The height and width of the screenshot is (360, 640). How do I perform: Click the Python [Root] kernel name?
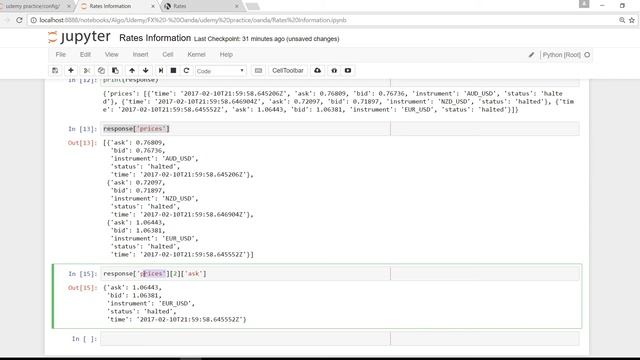point(562,55)
